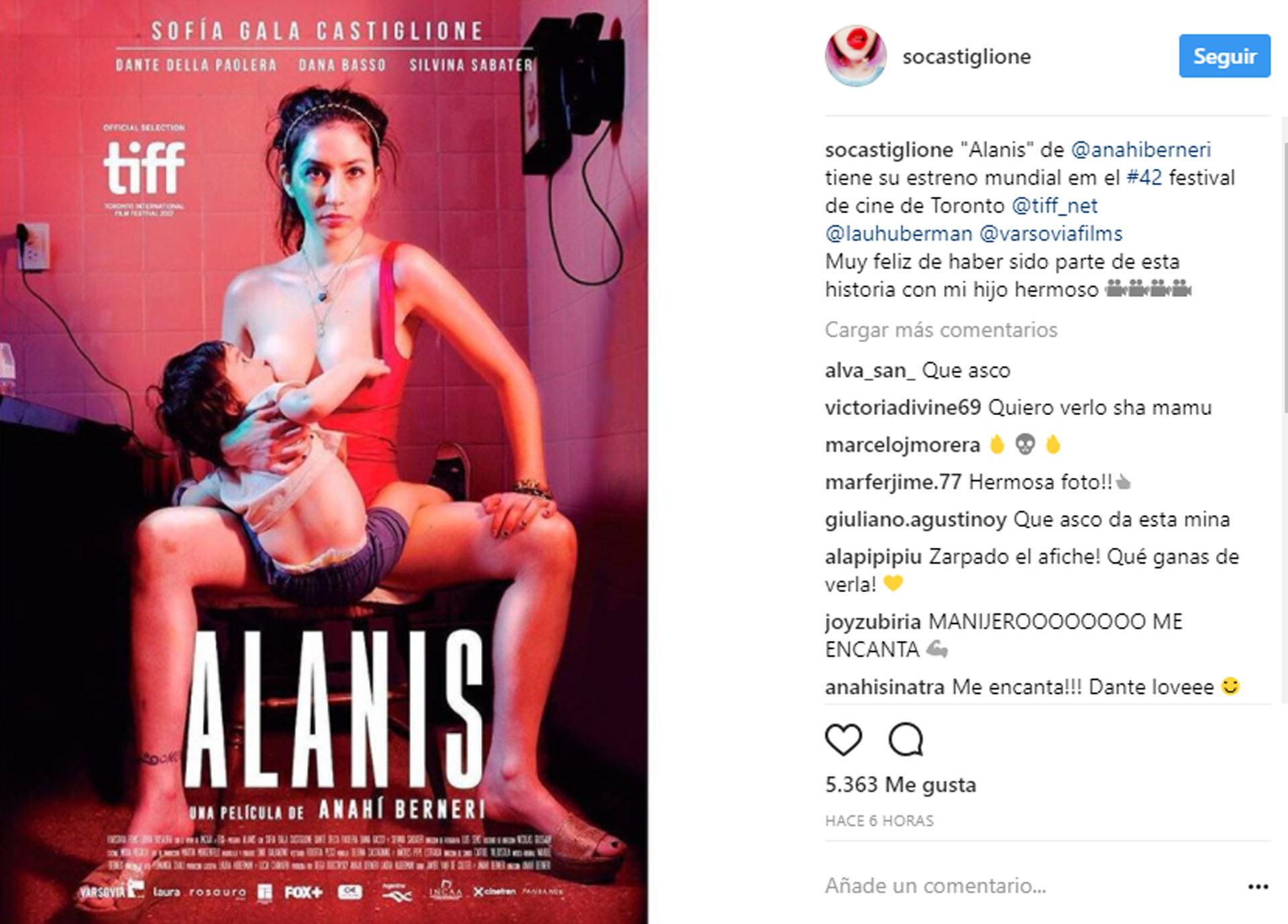Viewport: 1288px width, 924px height.
Task: Open commenter victoriadivine69 profile
Action: (x=903, y=407)
